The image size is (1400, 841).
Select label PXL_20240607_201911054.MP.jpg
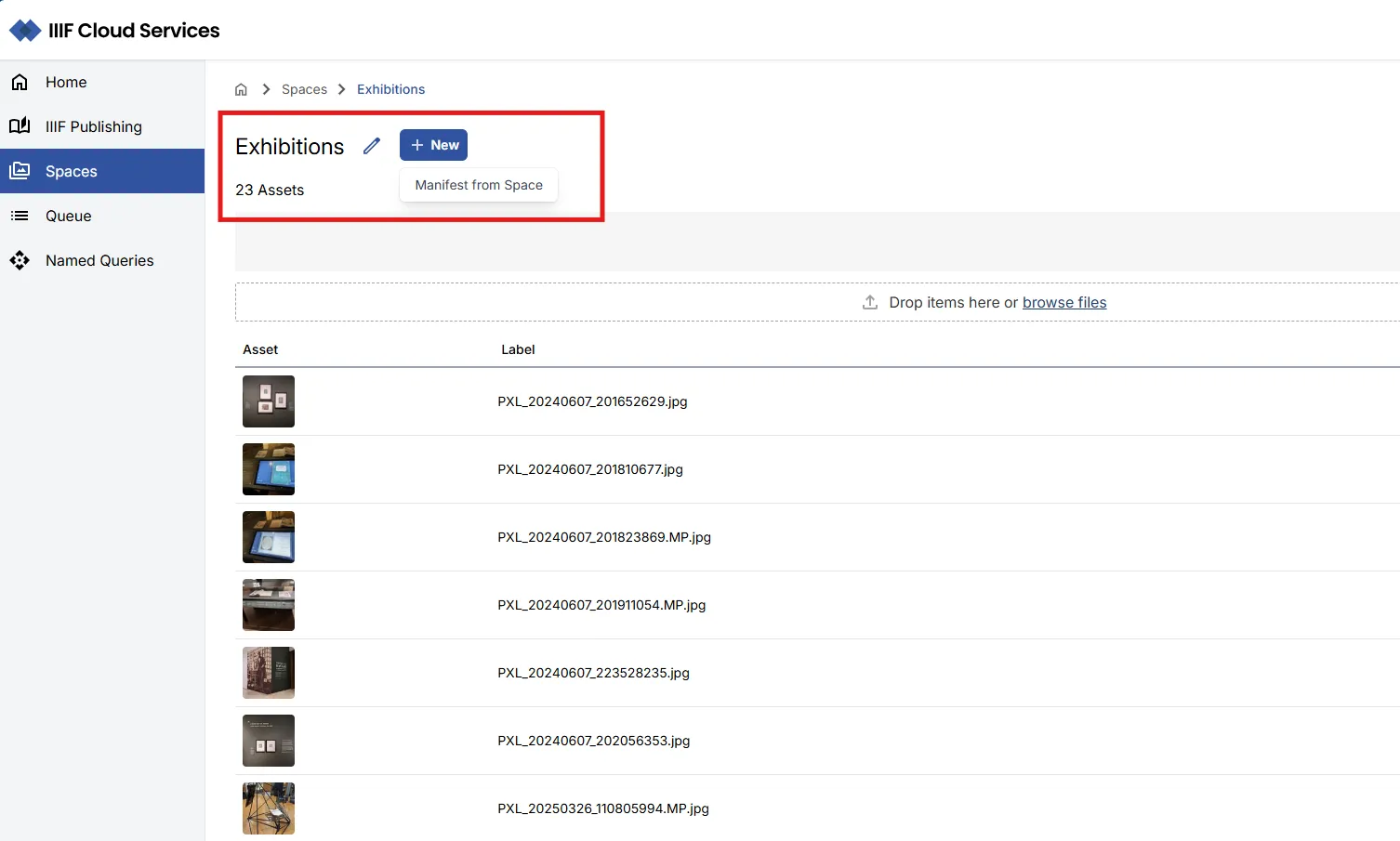[601, 605]
